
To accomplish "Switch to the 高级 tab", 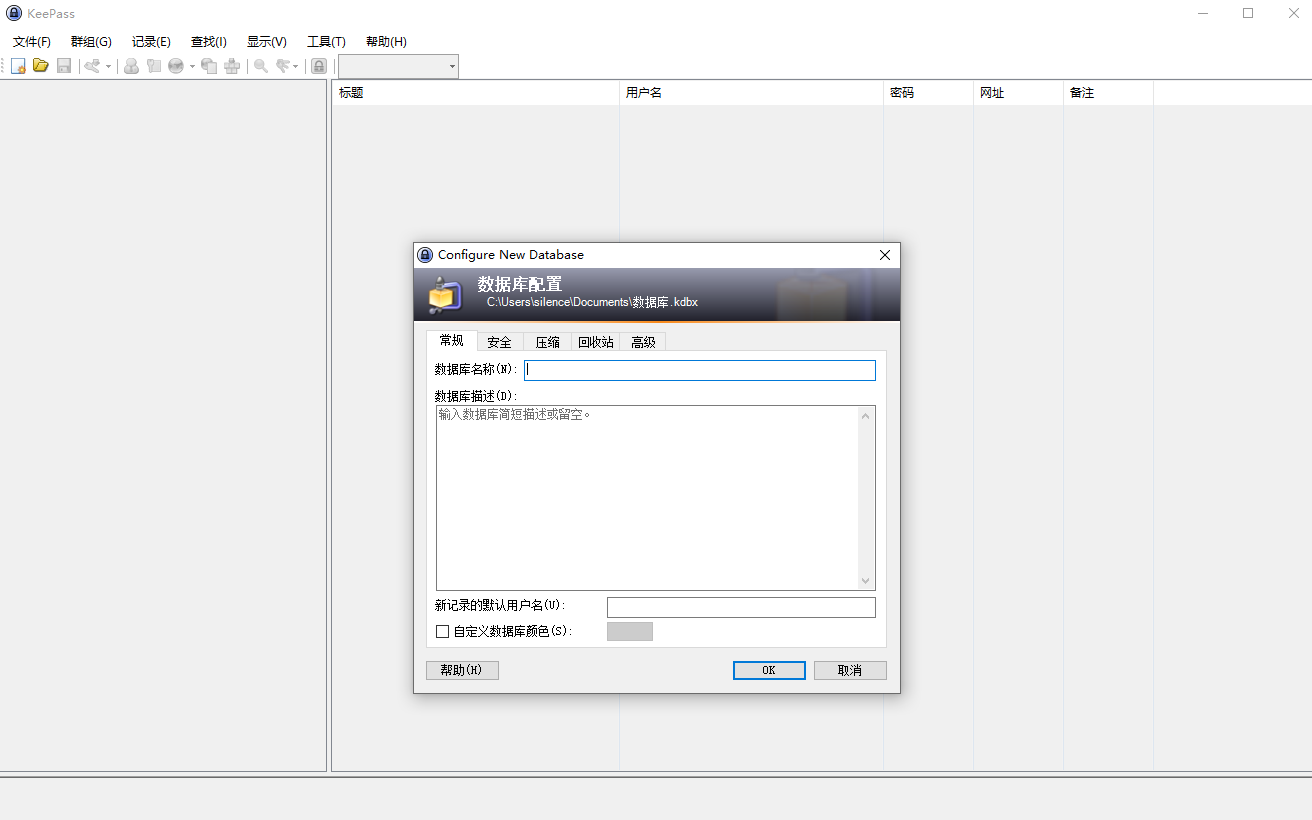I will point(643,342).
